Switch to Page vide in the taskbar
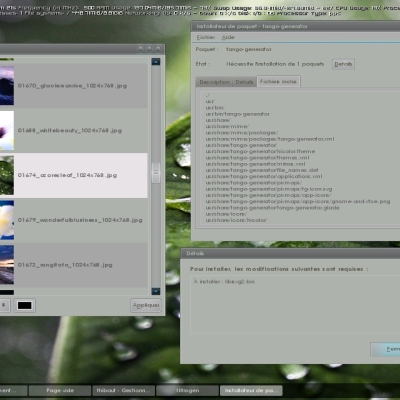This screenshot has height=400, width=400. 60,390
